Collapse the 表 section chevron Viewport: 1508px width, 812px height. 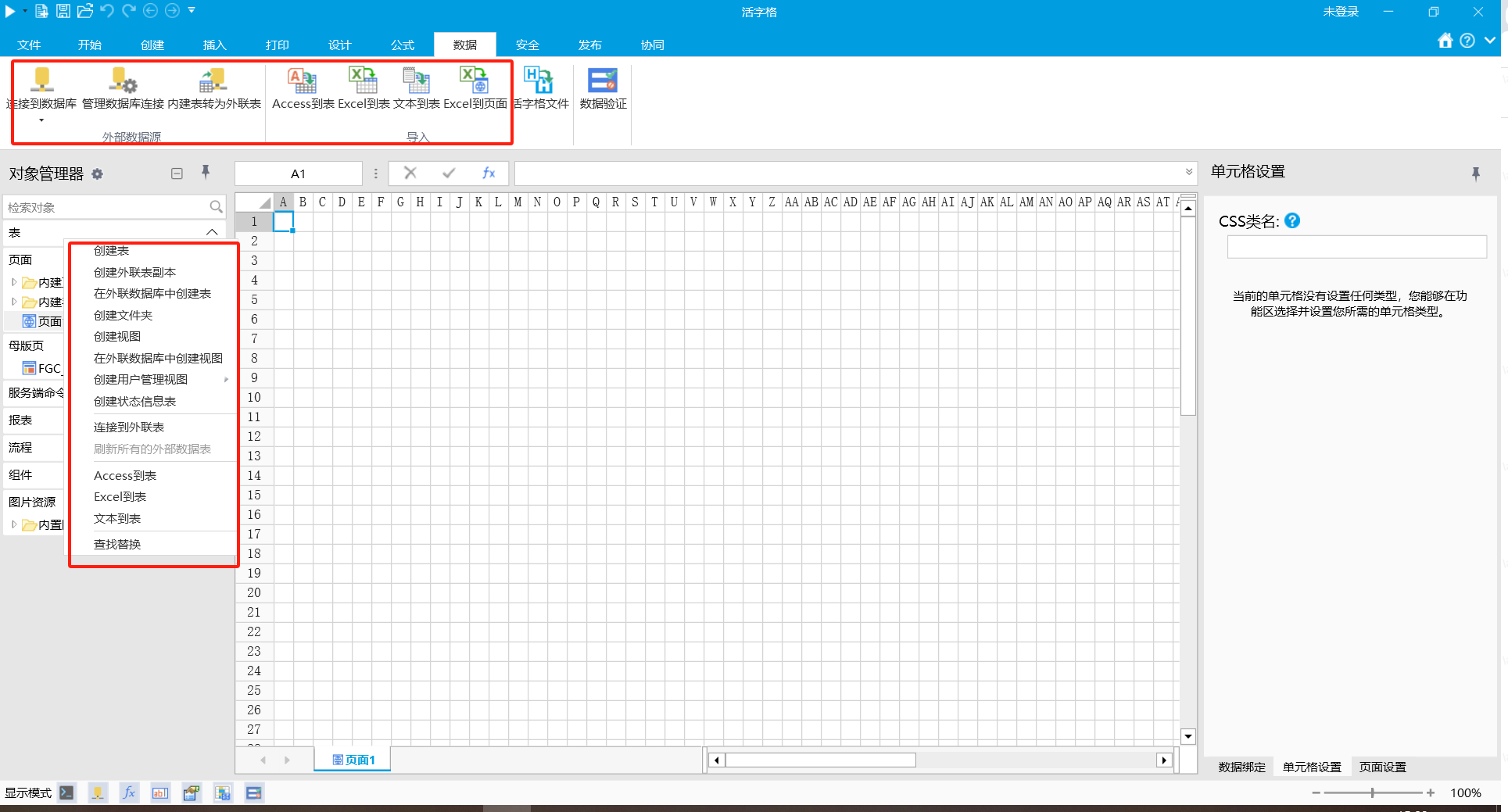[x=212, y=232]
